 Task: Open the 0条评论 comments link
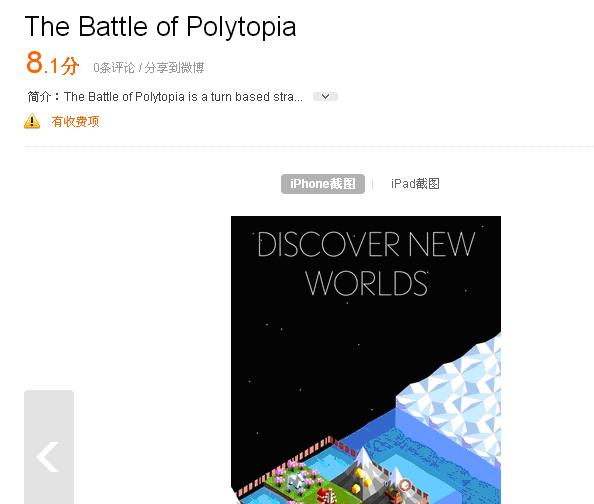(114, 68)
